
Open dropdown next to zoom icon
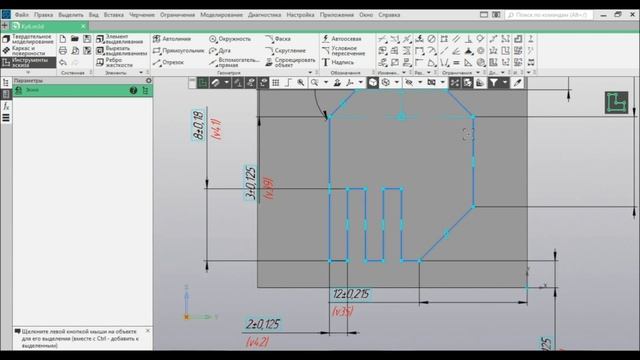pos(326,83)
